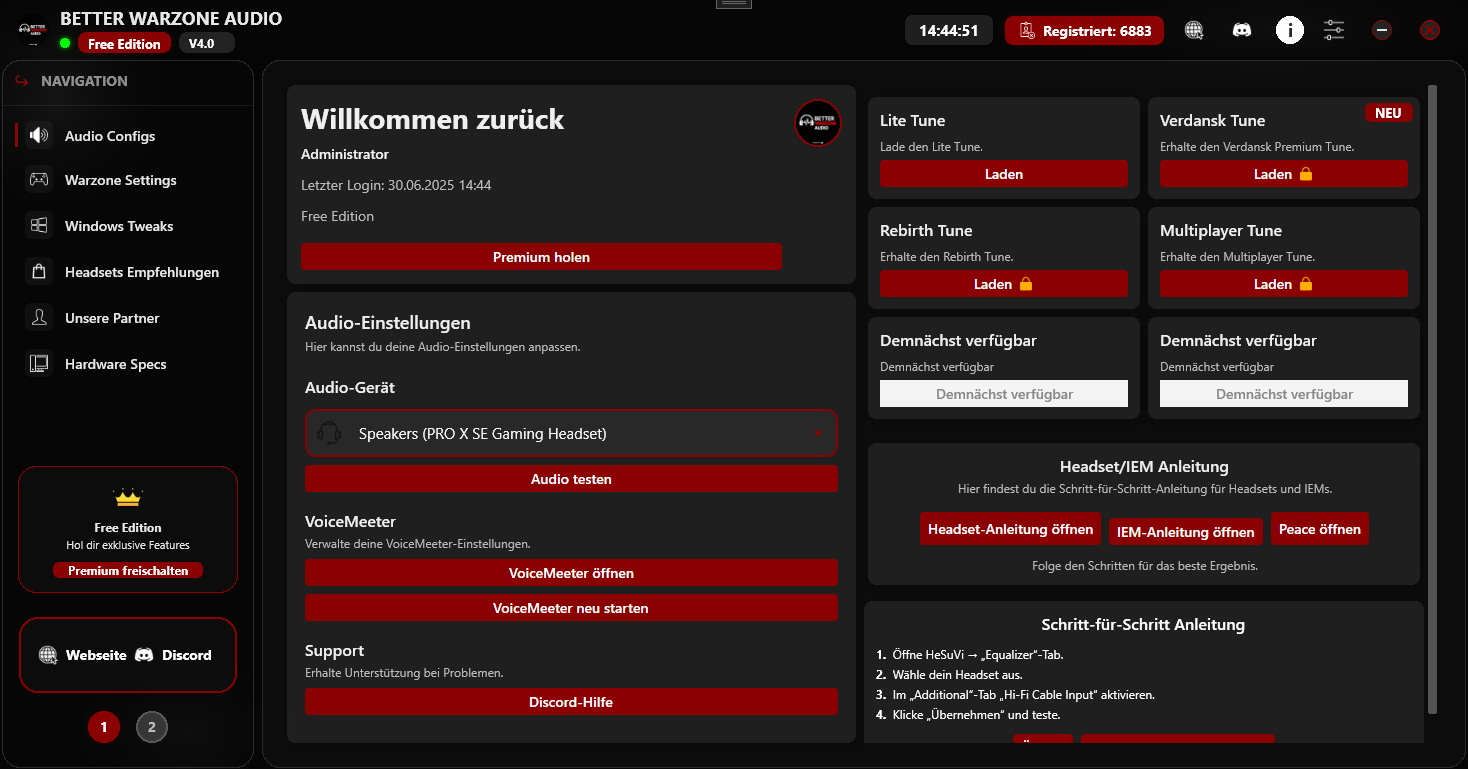Click the 'Willkommen zurück' heading
This screenshot has width=1468, height=769.
point(432,120)
